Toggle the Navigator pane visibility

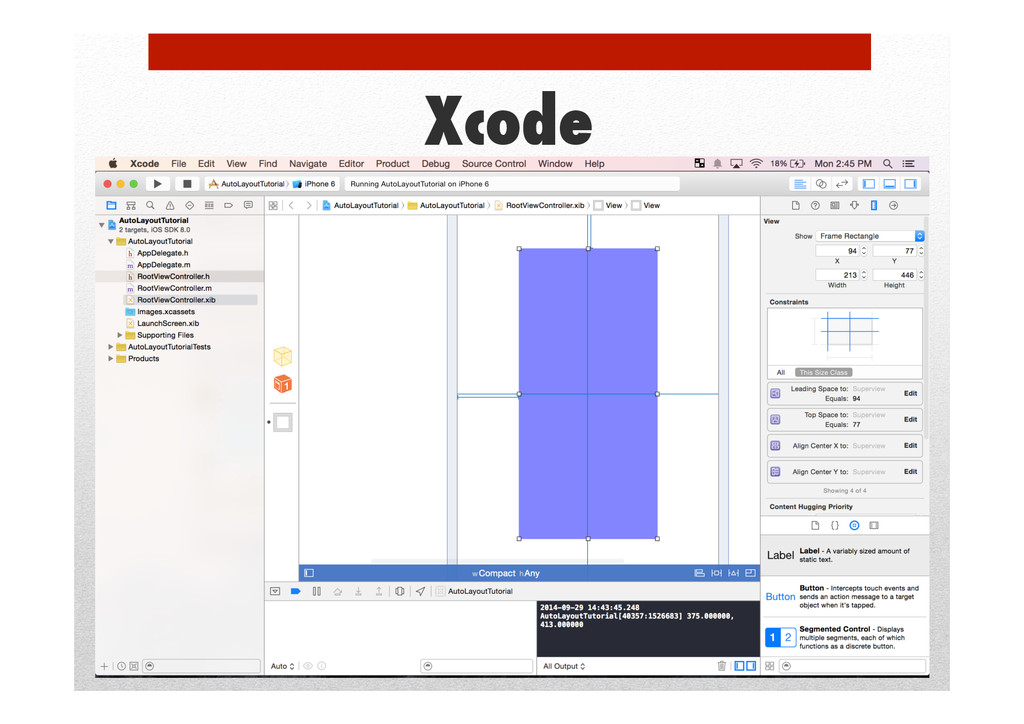869,184
